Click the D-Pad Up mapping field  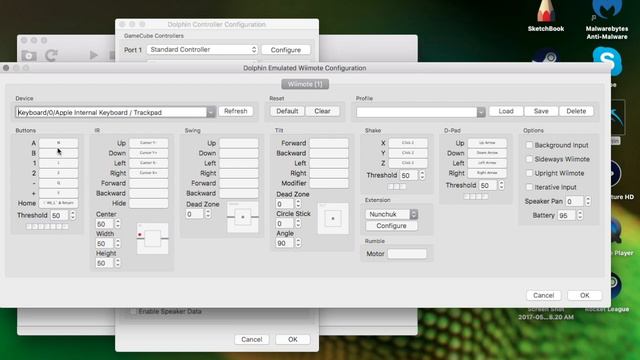tap(487, 143)
